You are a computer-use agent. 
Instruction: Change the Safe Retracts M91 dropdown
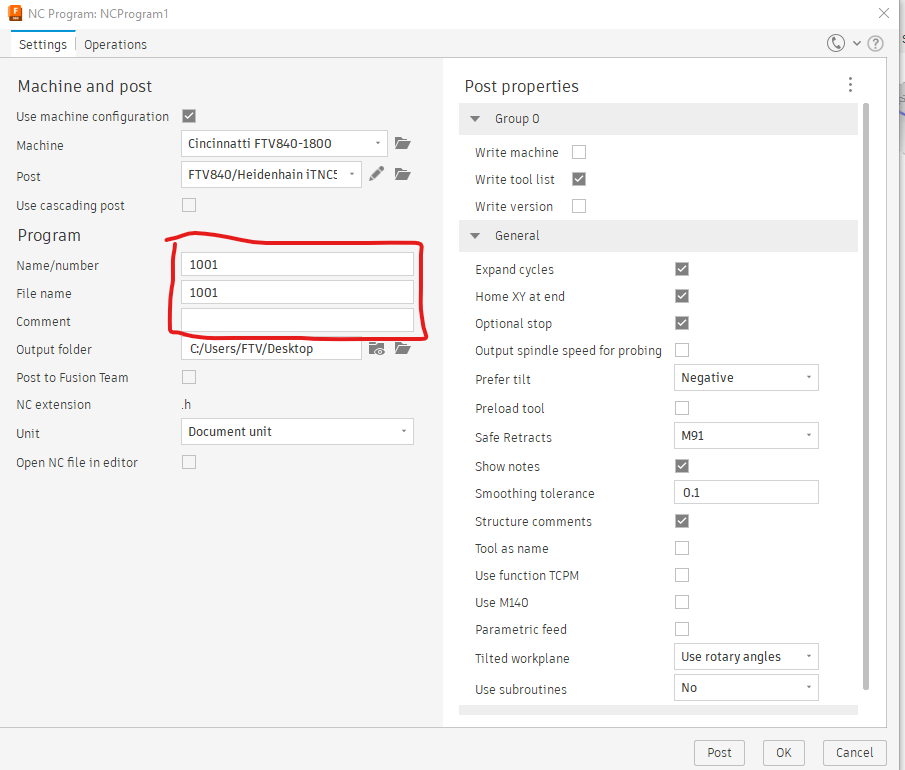pyautogui.click(x=746, y=435)
